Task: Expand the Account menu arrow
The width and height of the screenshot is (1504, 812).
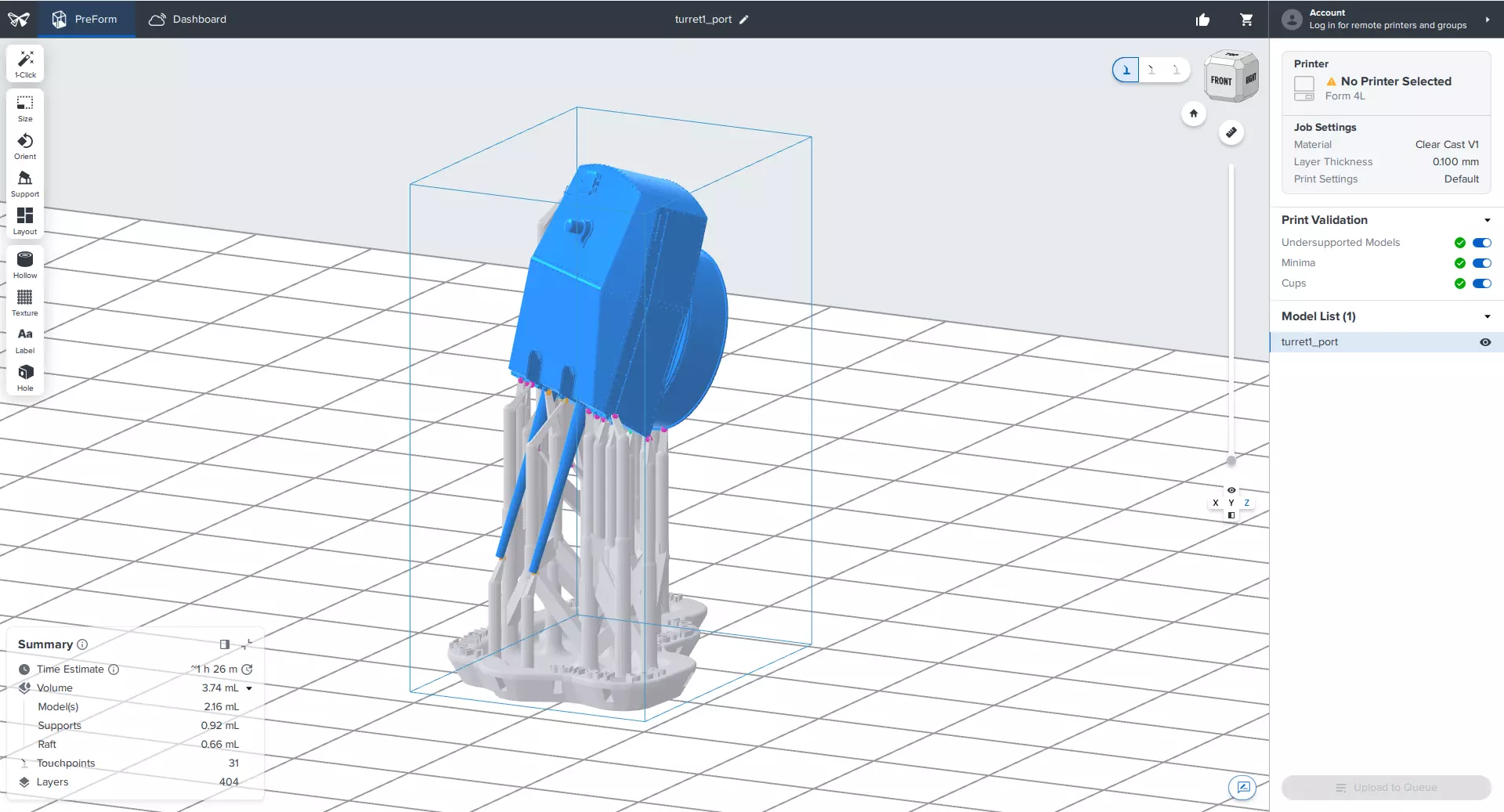Action: click(1487, 20)
